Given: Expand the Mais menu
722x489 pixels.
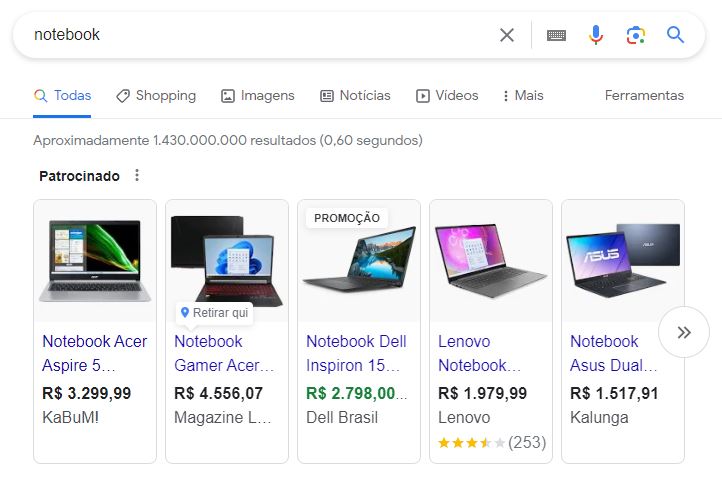Looking at the screenshot, I should tap(523, 95).
